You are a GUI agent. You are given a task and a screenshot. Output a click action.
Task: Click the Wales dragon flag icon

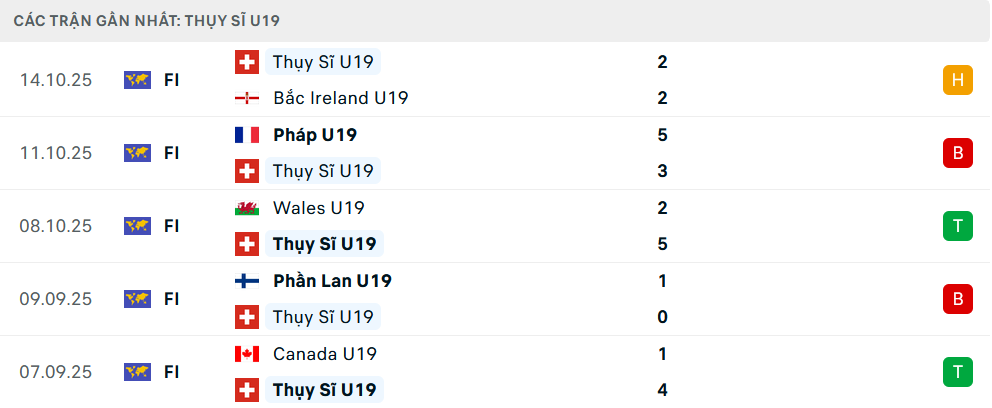tap(246, 208)
